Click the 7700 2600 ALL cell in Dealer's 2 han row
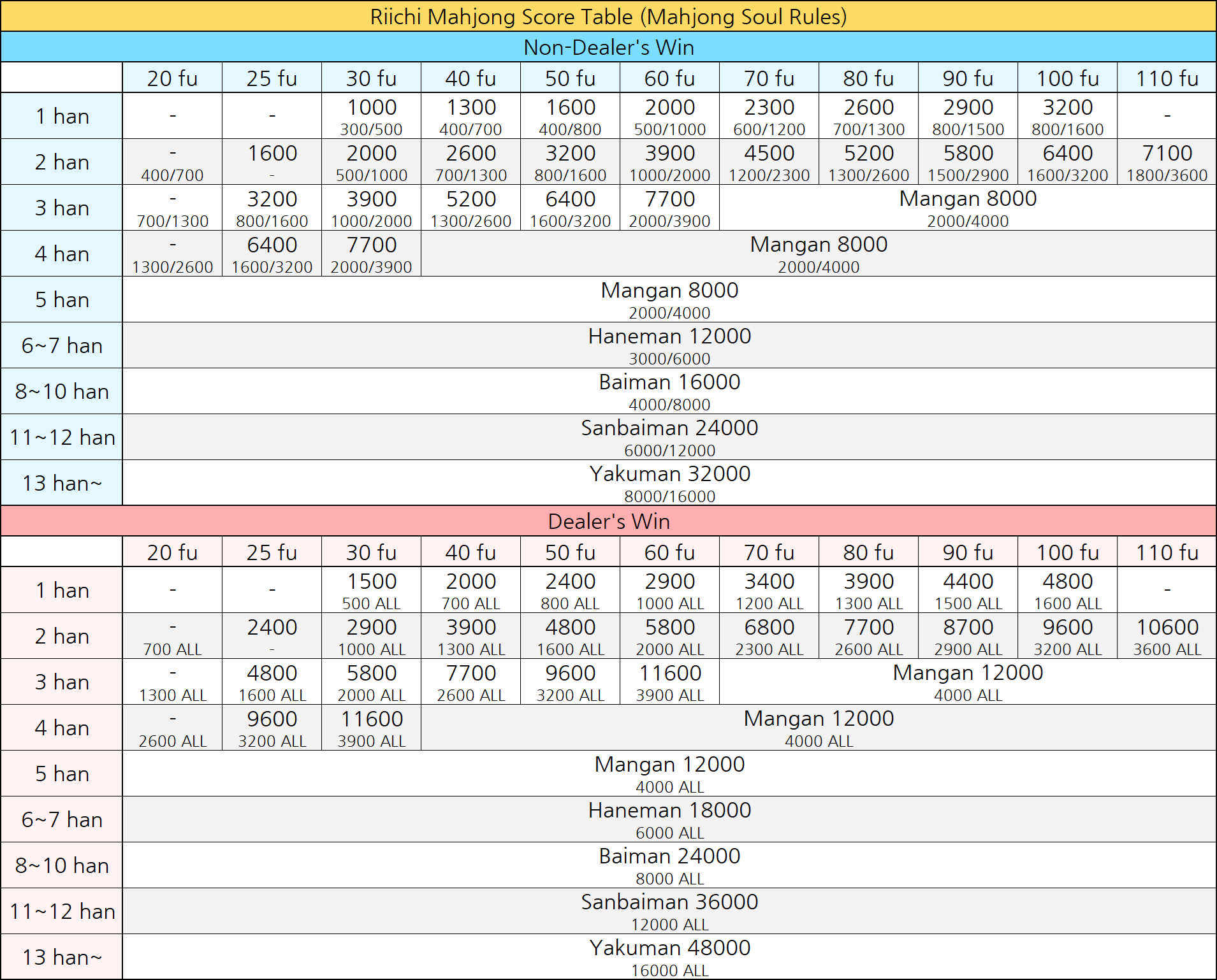Image resolution: width=1217 pixels, height=980 pixels. point(868,636)
